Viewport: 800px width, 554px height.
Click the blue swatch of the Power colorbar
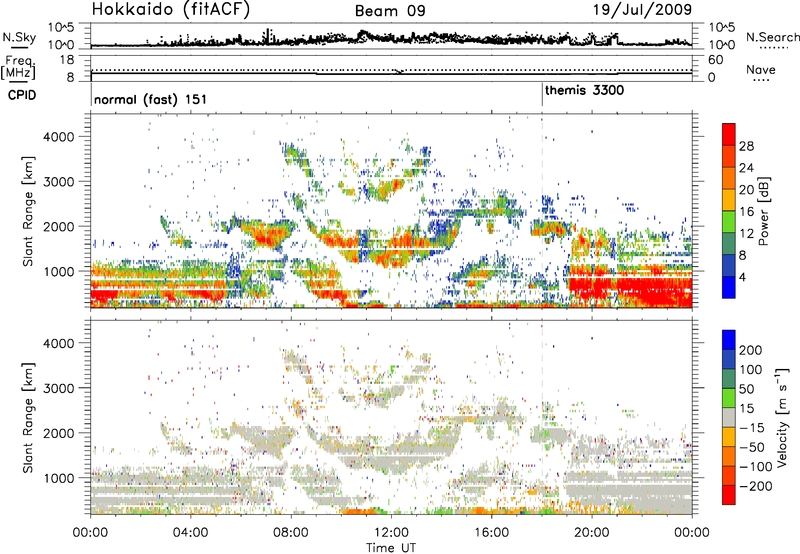729,287
